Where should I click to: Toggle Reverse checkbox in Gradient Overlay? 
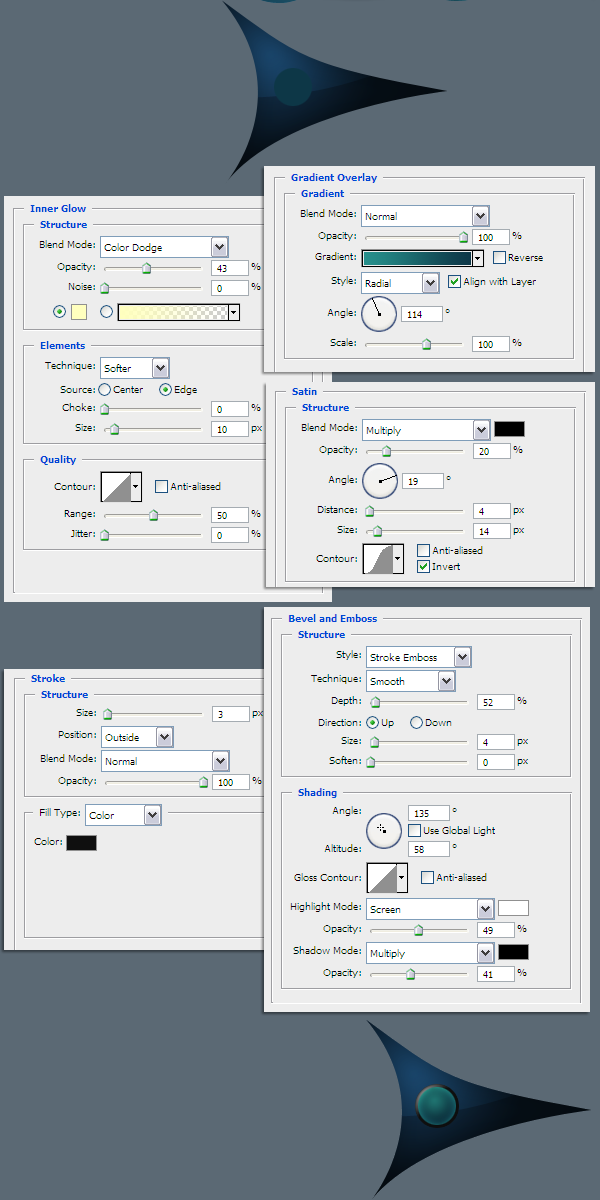pos(499,258)
